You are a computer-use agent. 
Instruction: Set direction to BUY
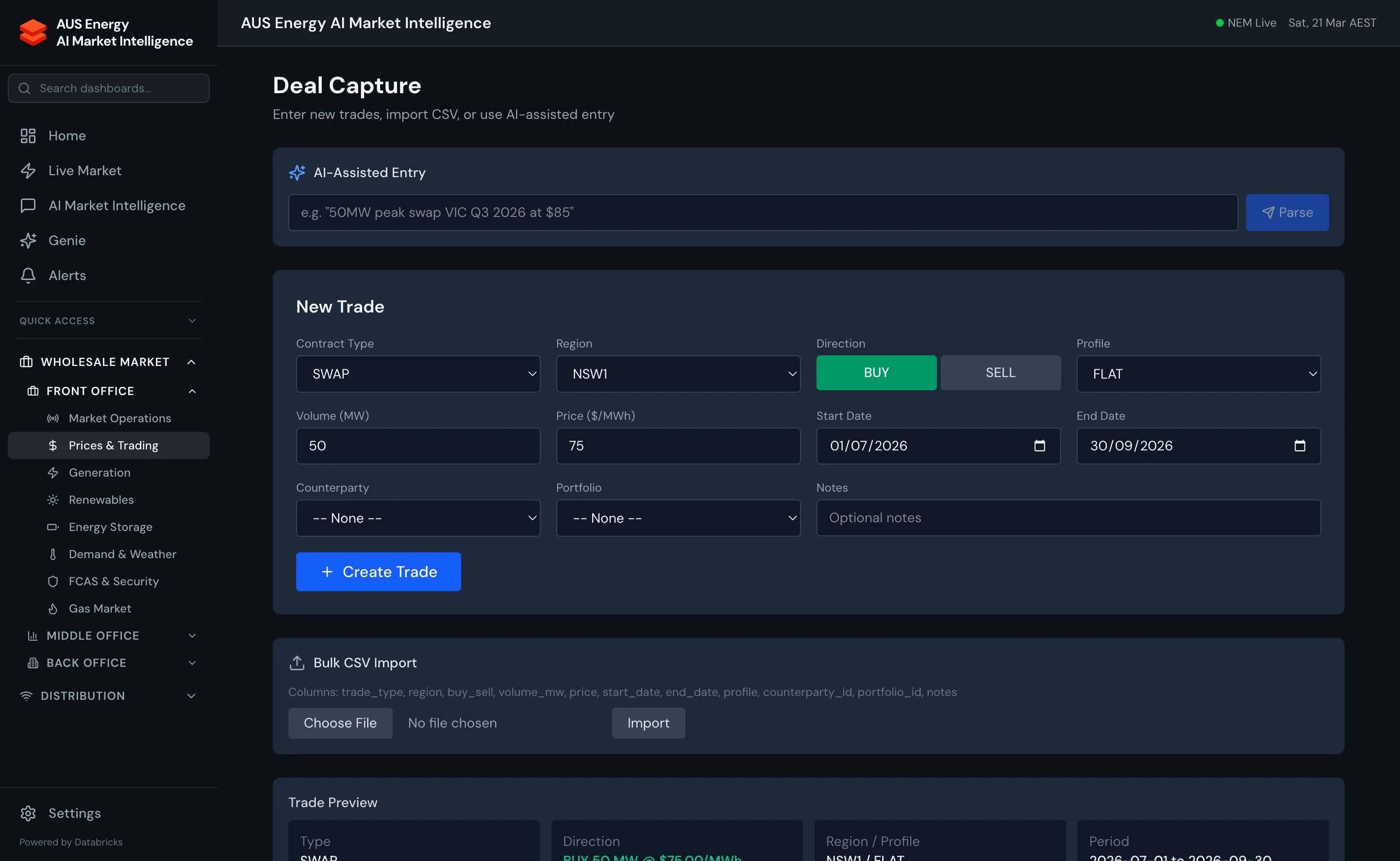[876, 372]
